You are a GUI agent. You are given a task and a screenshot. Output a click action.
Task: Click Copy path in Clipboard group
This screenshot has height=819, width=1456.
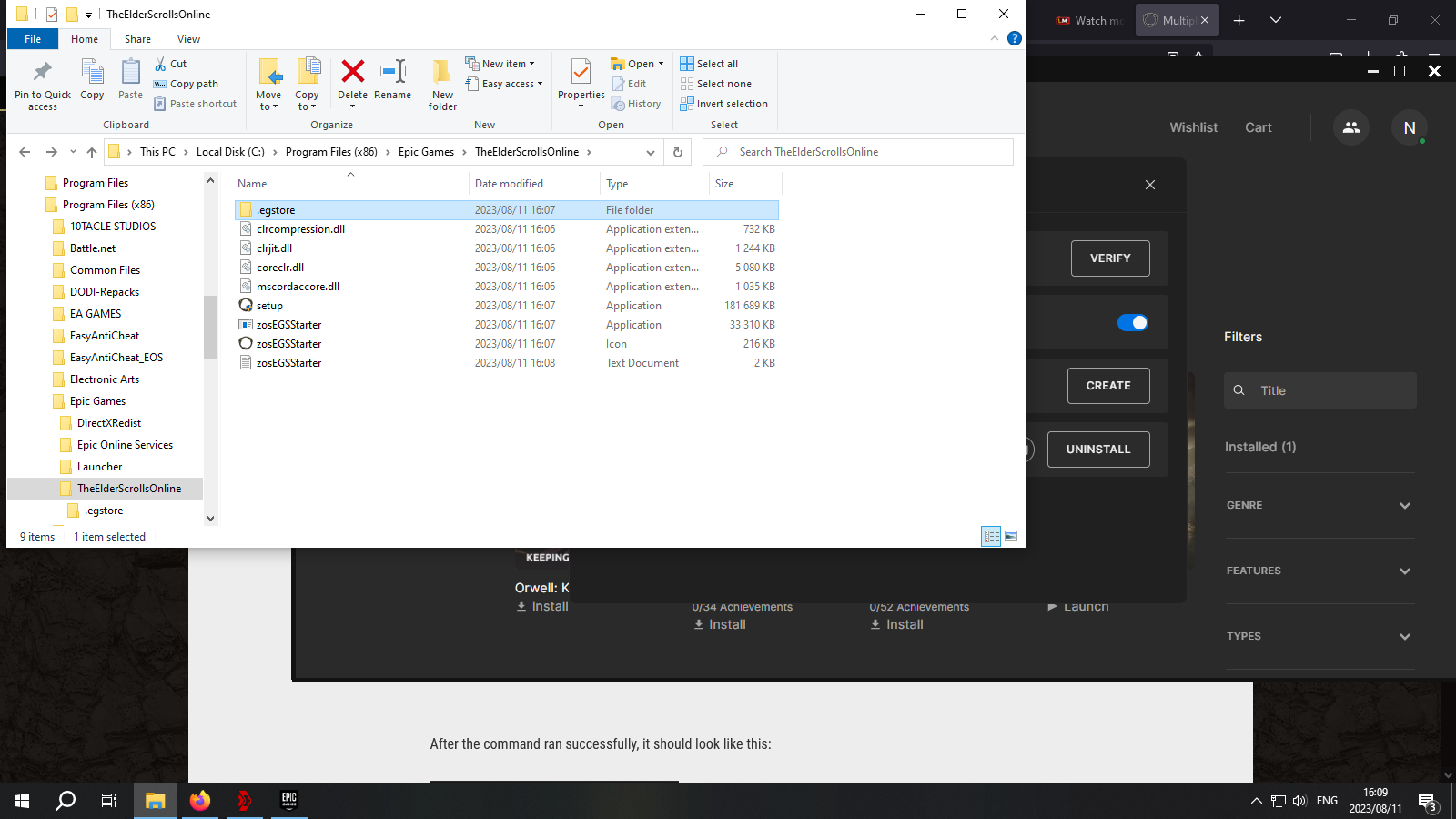tap(186, 84)
